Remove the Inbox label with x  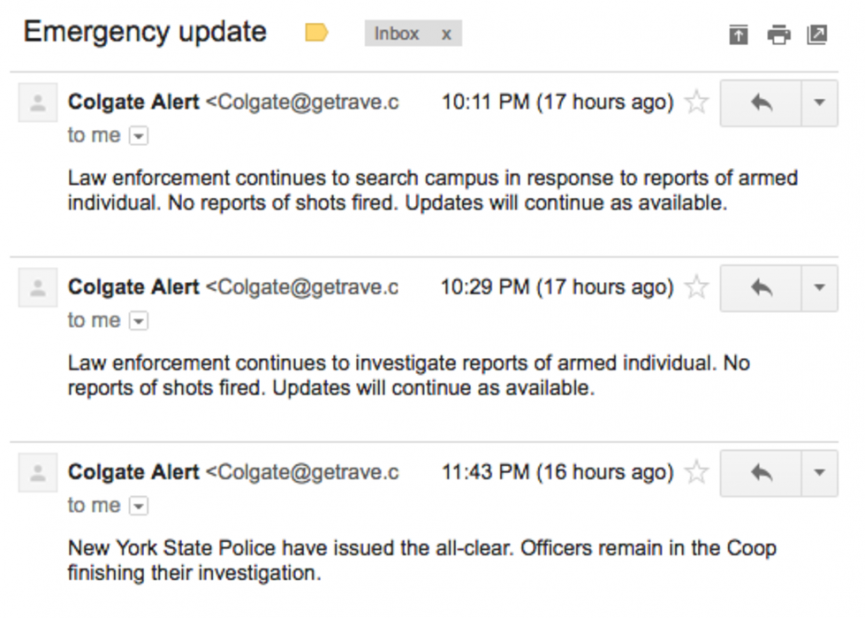(x=446, y=34)
